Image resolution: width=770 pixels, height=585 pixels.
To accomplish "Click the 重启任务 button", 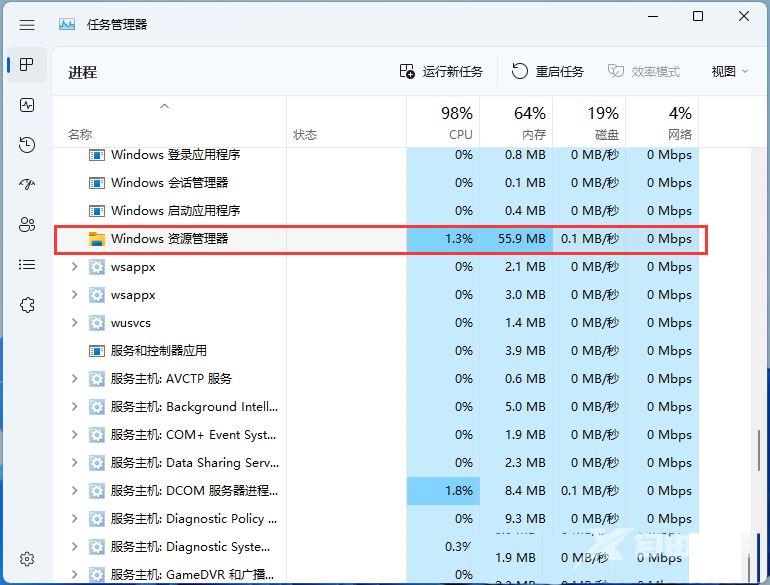I will click(x=547, y=72).
